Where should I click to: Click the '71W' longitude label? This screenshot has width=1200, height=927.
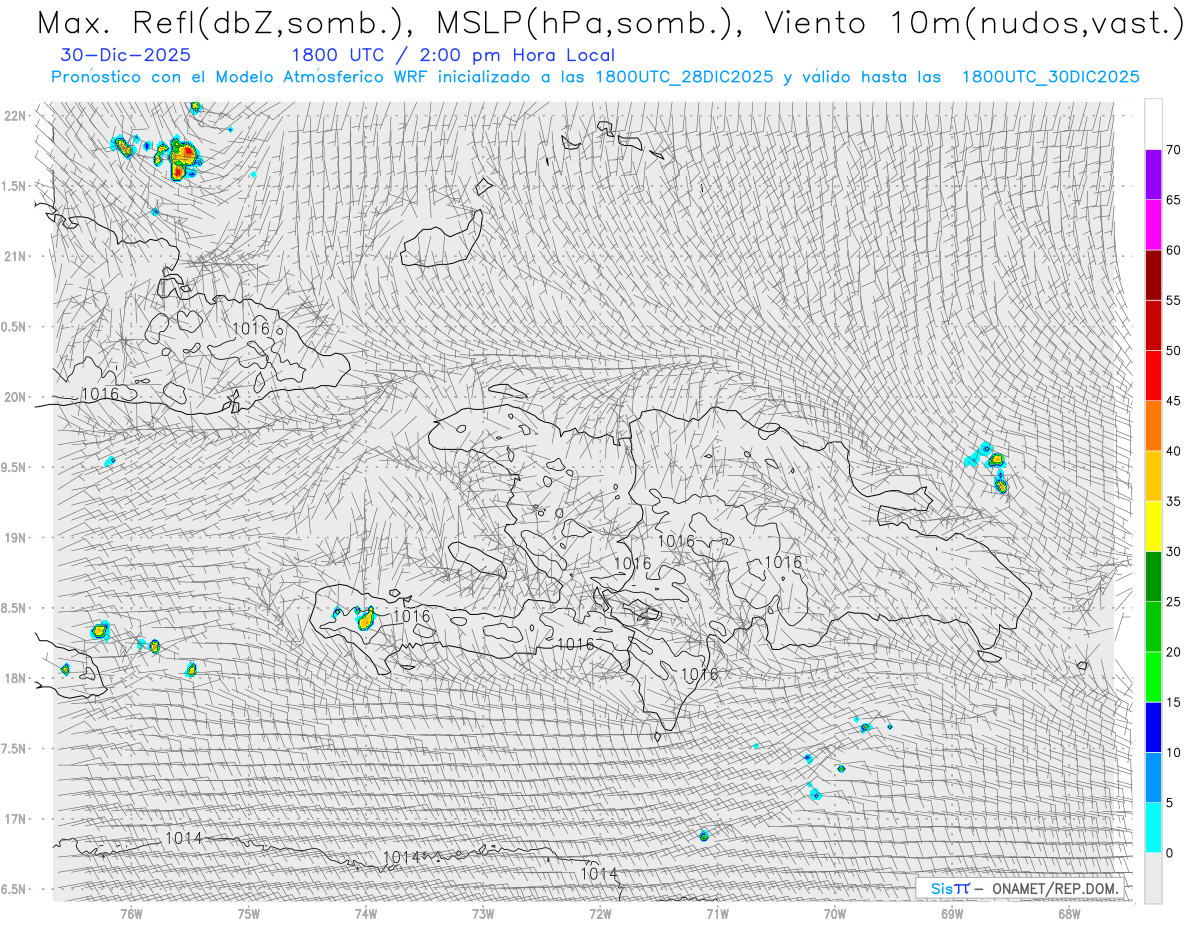point(717,913)
